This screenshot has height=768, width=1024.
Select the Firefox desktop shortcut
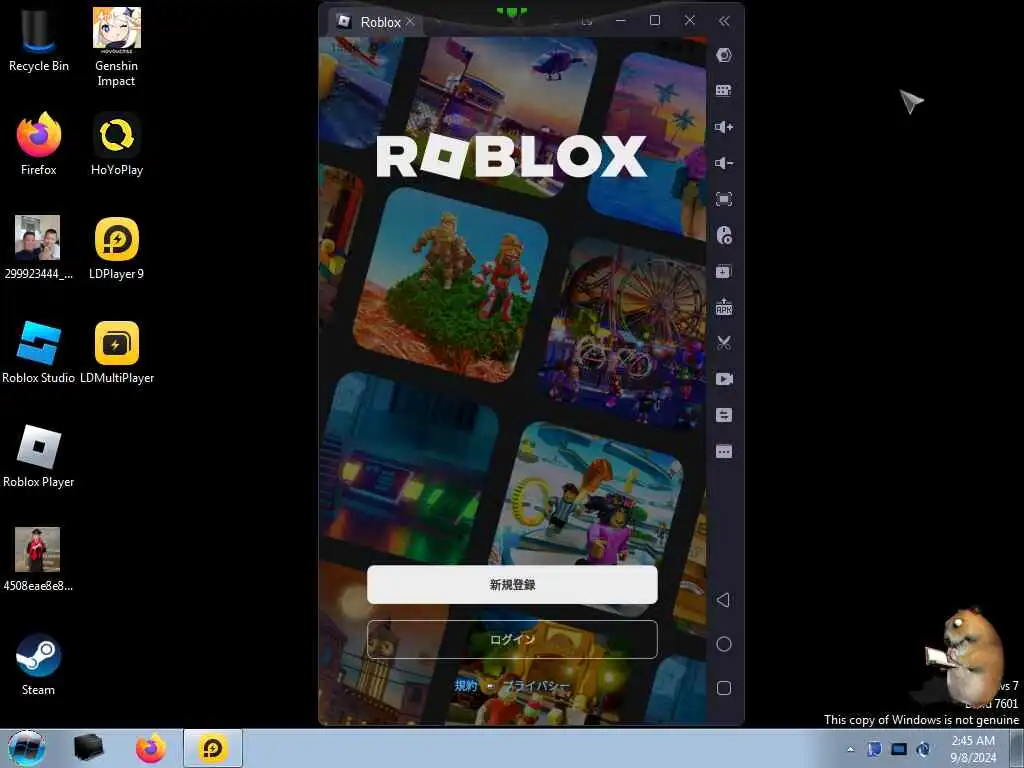[39, 144]
